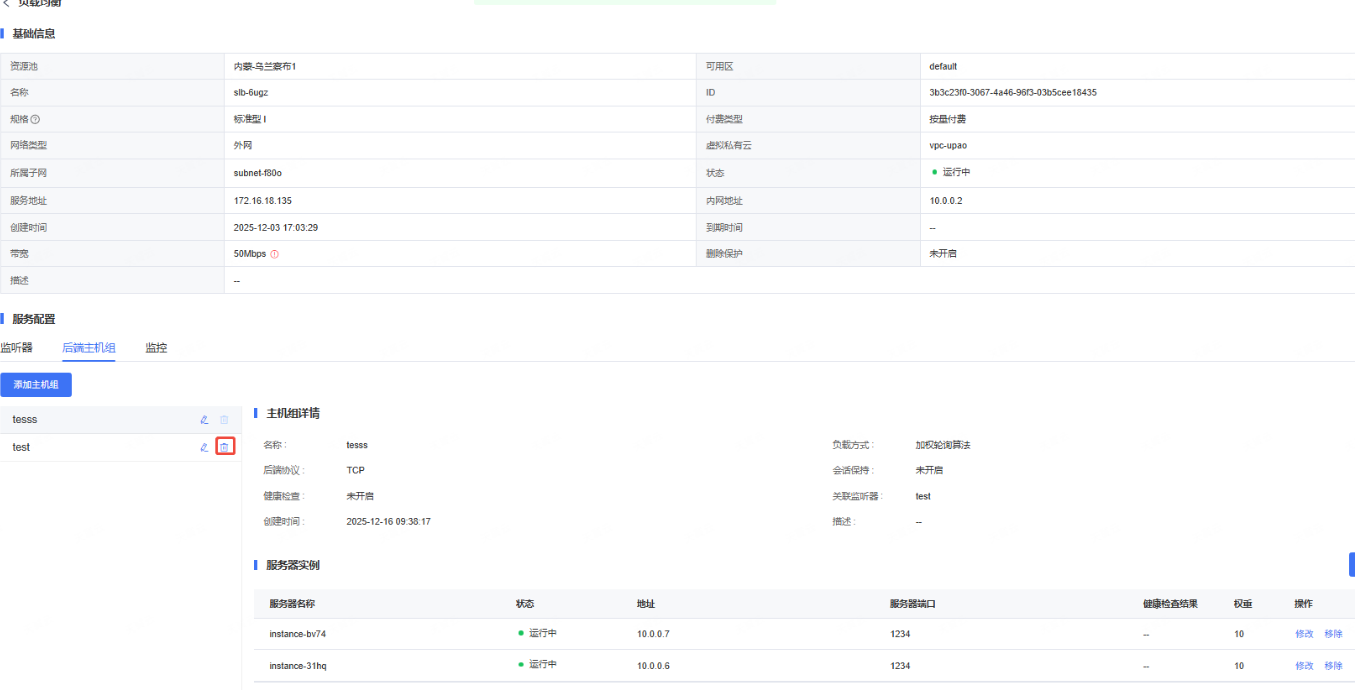Click the edit pencil icon for test
The height and width of the screenshot is (699, 1355).
204,447
